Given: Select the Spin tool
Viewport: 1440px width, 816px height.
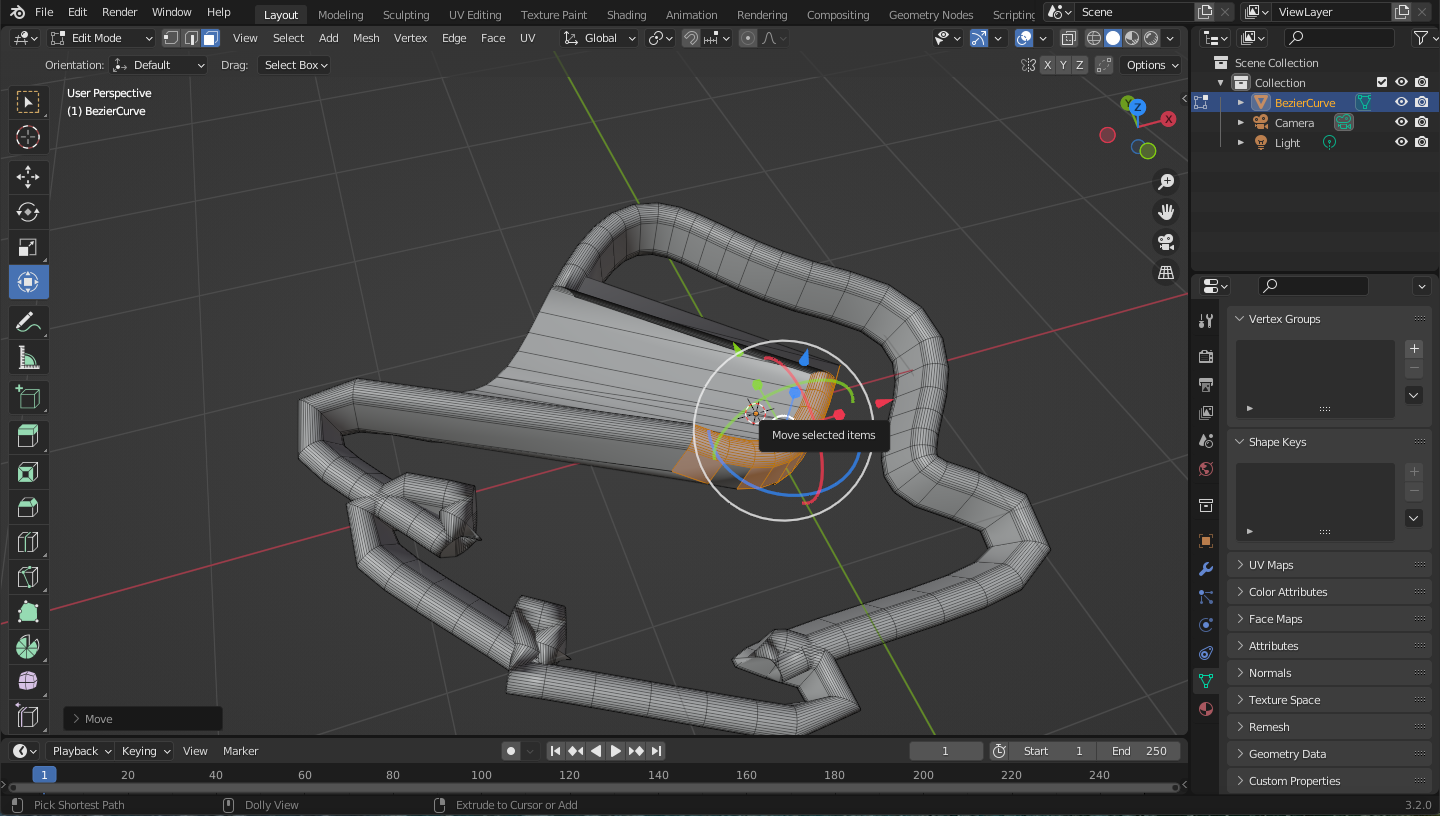Looking at the screenshot, I should click(28, 647).
